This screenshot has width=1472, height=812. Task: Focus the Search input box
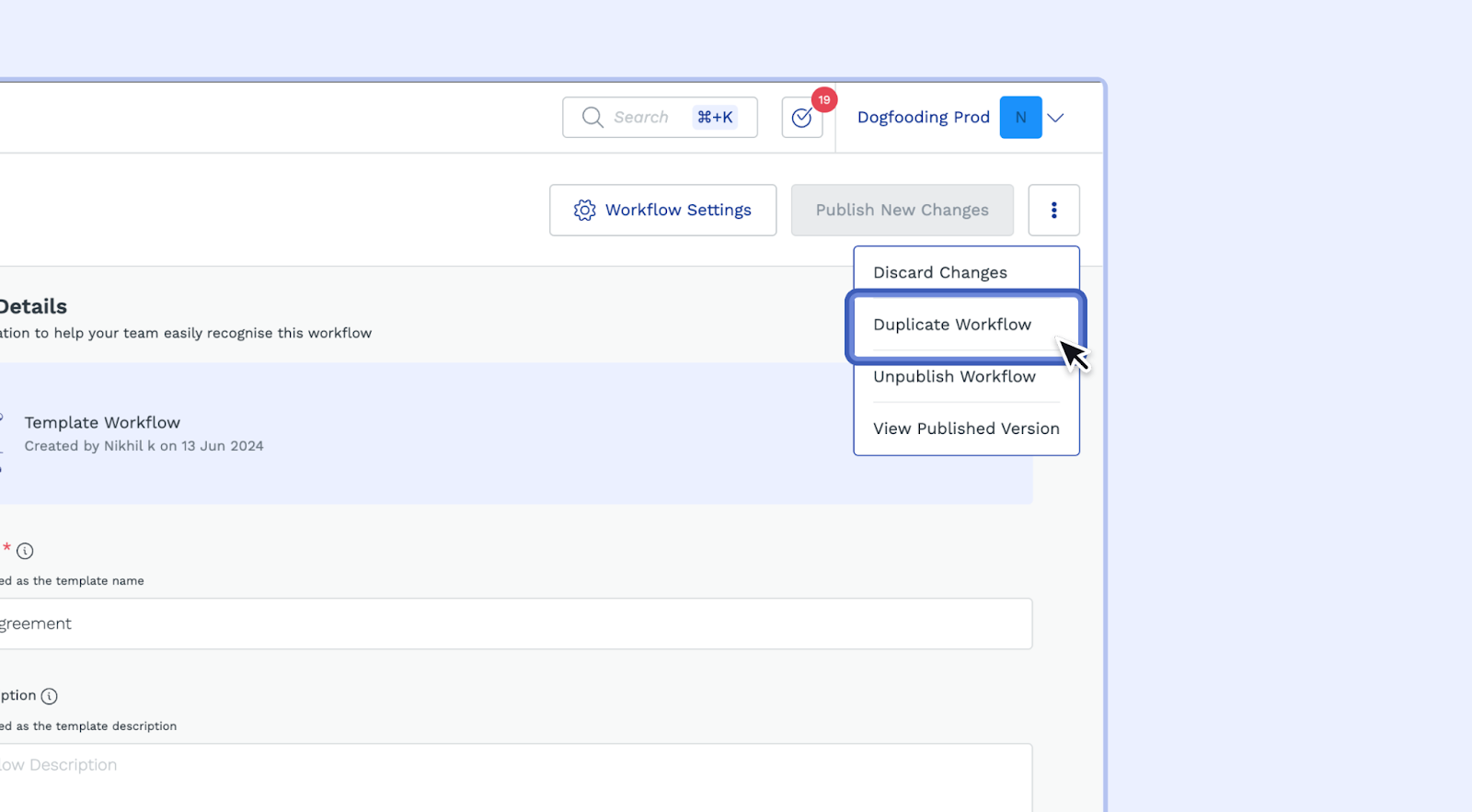644,118
